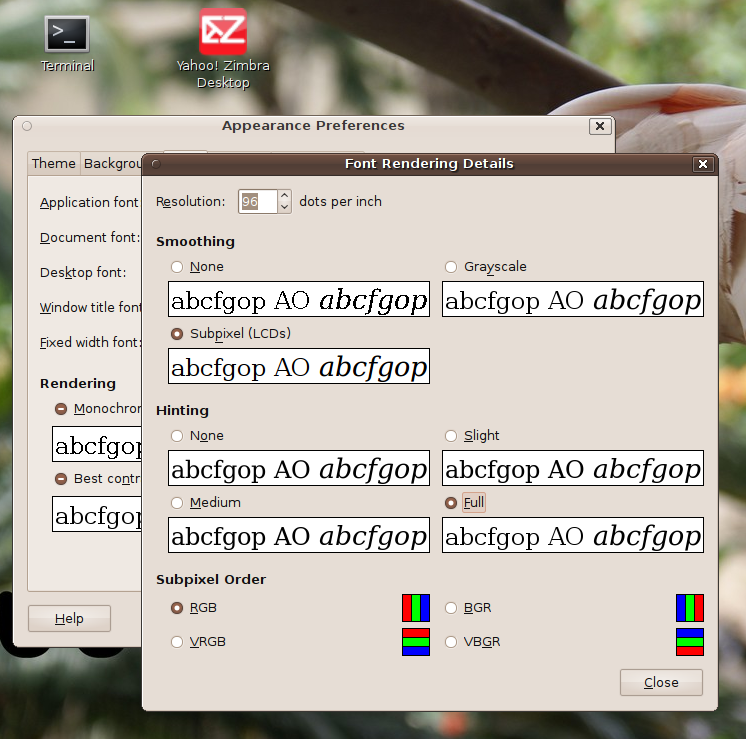Click the Desktop font label
The width and height of the screenshot is (746, 739).
83,273
